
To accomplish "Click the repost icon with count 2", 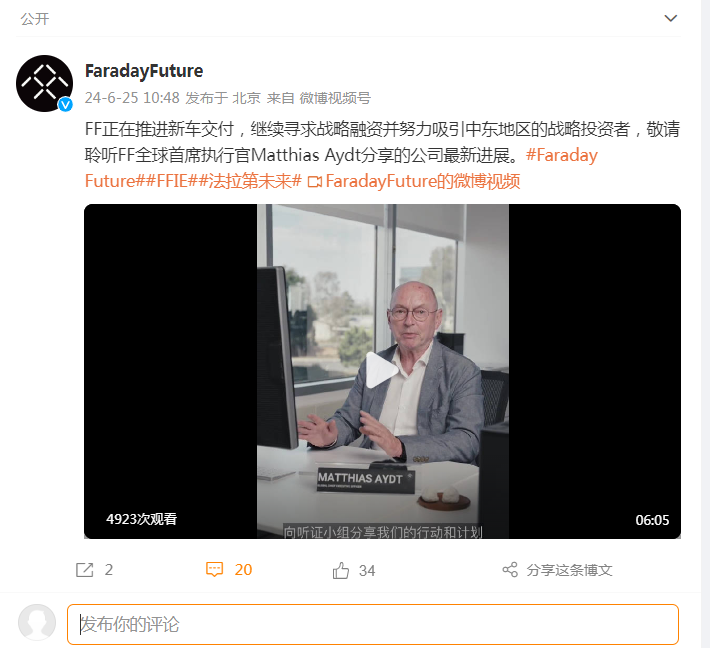I will point(85,570).
